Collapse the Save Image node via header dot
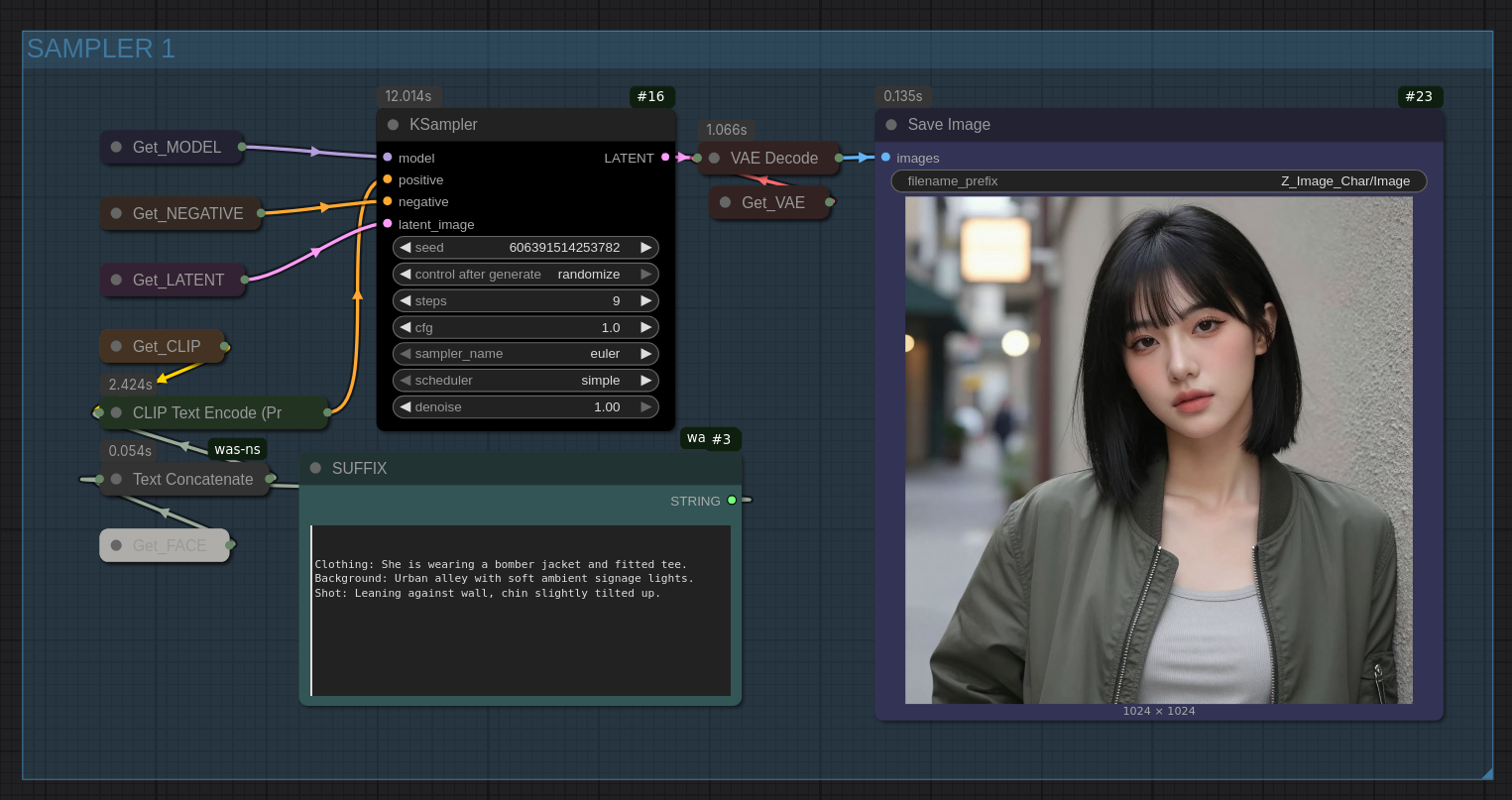1512x800 pixels. pos(890,125)
